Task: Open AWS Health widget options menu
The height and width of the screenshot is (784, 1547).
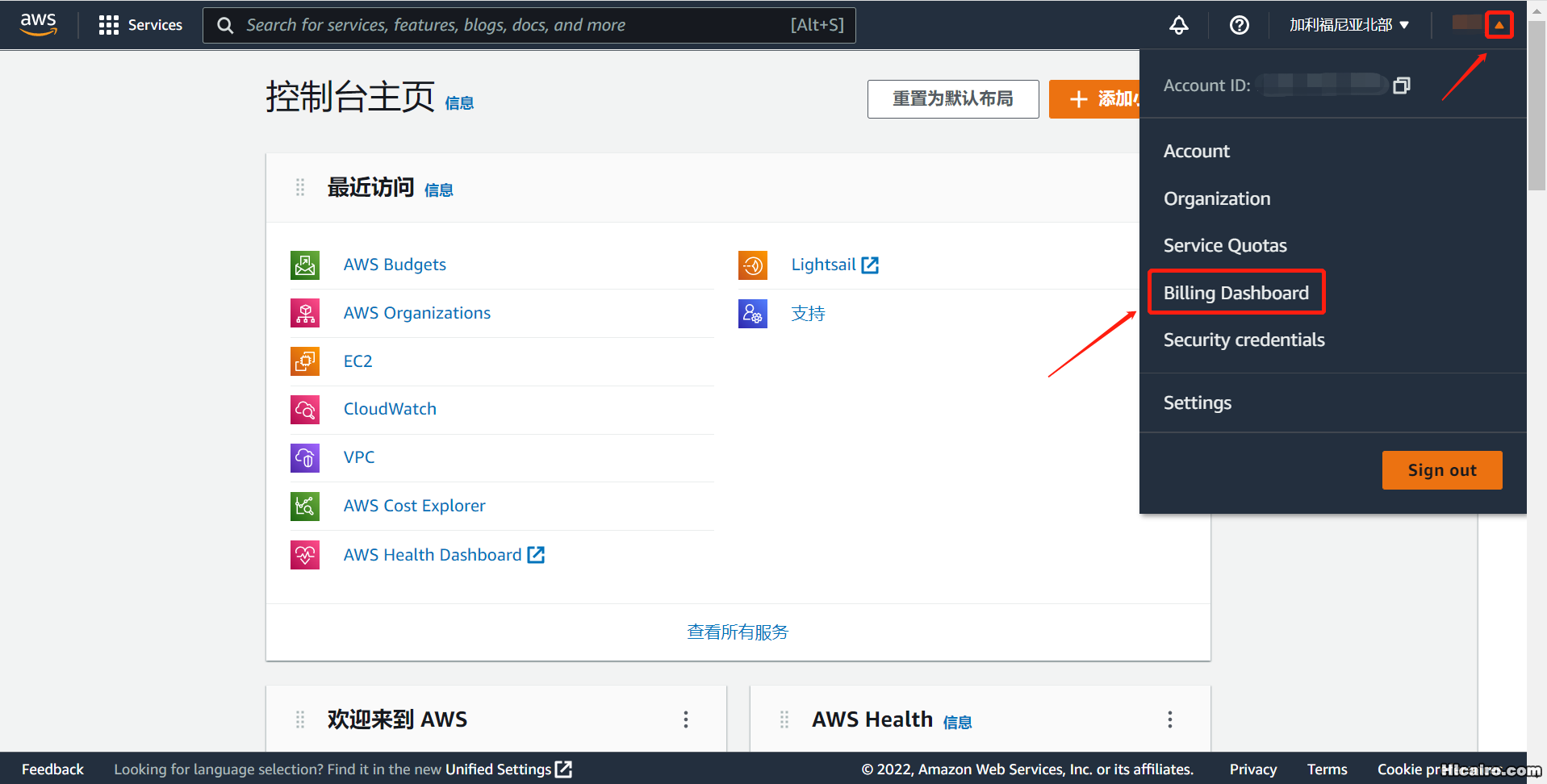Action: pos(1170,719)
